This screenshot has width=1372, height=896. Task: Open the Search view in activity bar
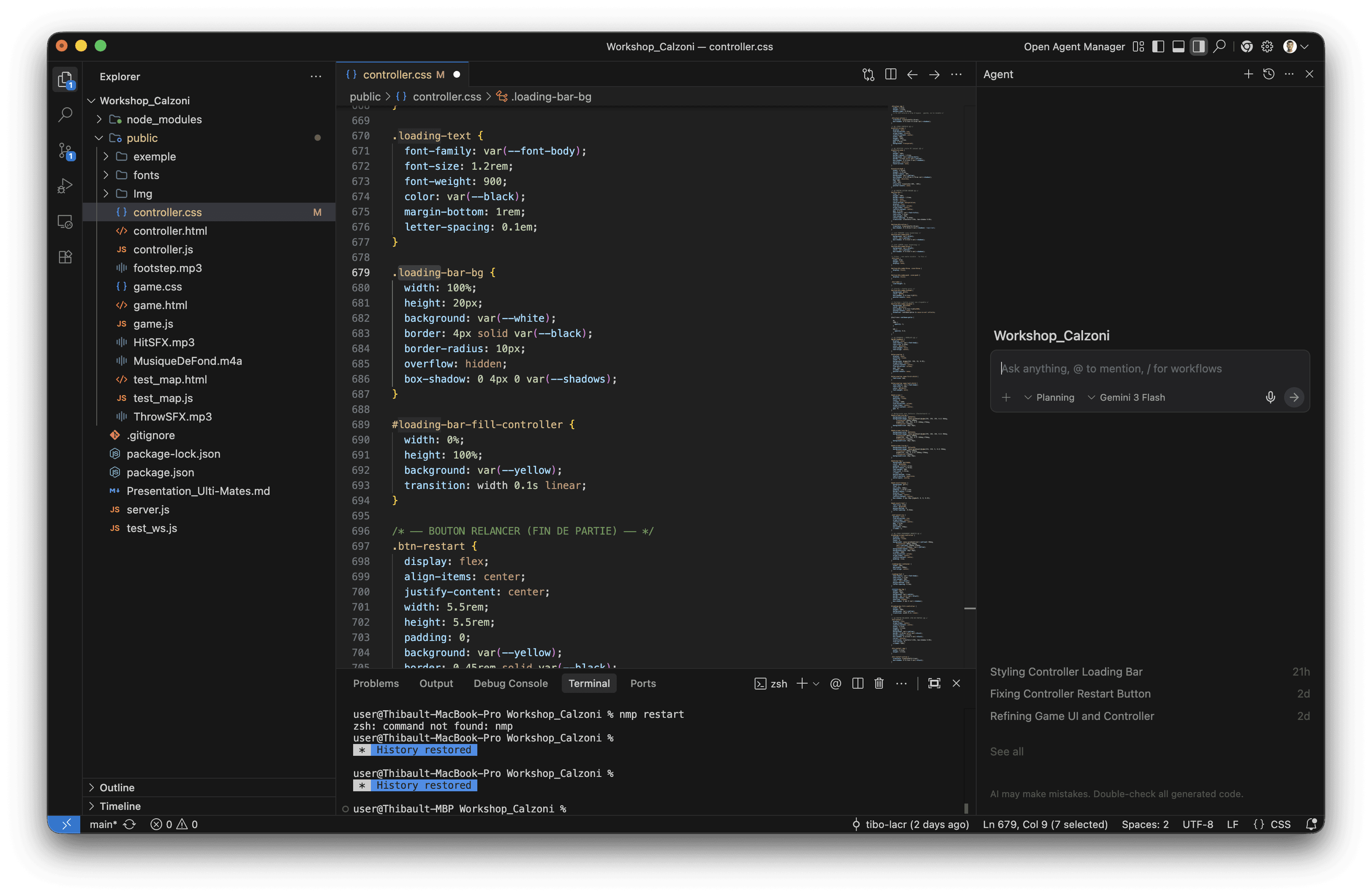pos(65,115)
